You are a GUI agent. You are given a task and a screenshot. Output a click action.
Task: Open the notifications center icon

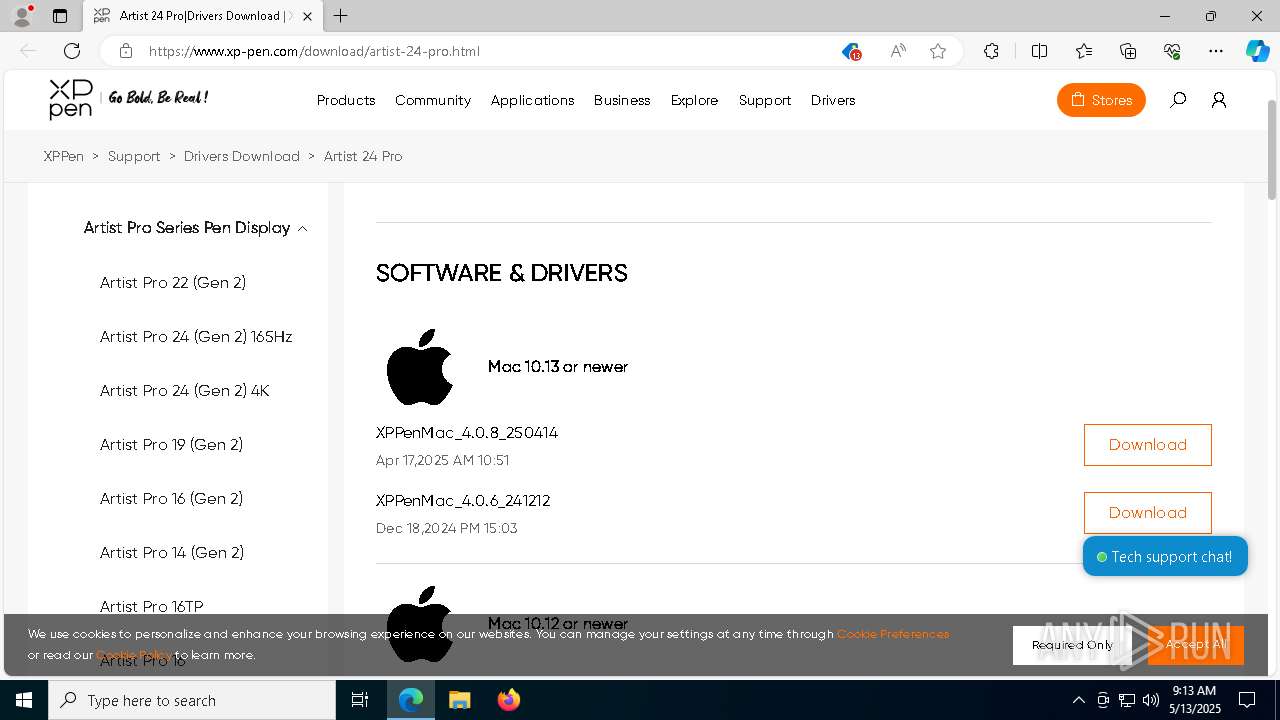pos(1247,700)
